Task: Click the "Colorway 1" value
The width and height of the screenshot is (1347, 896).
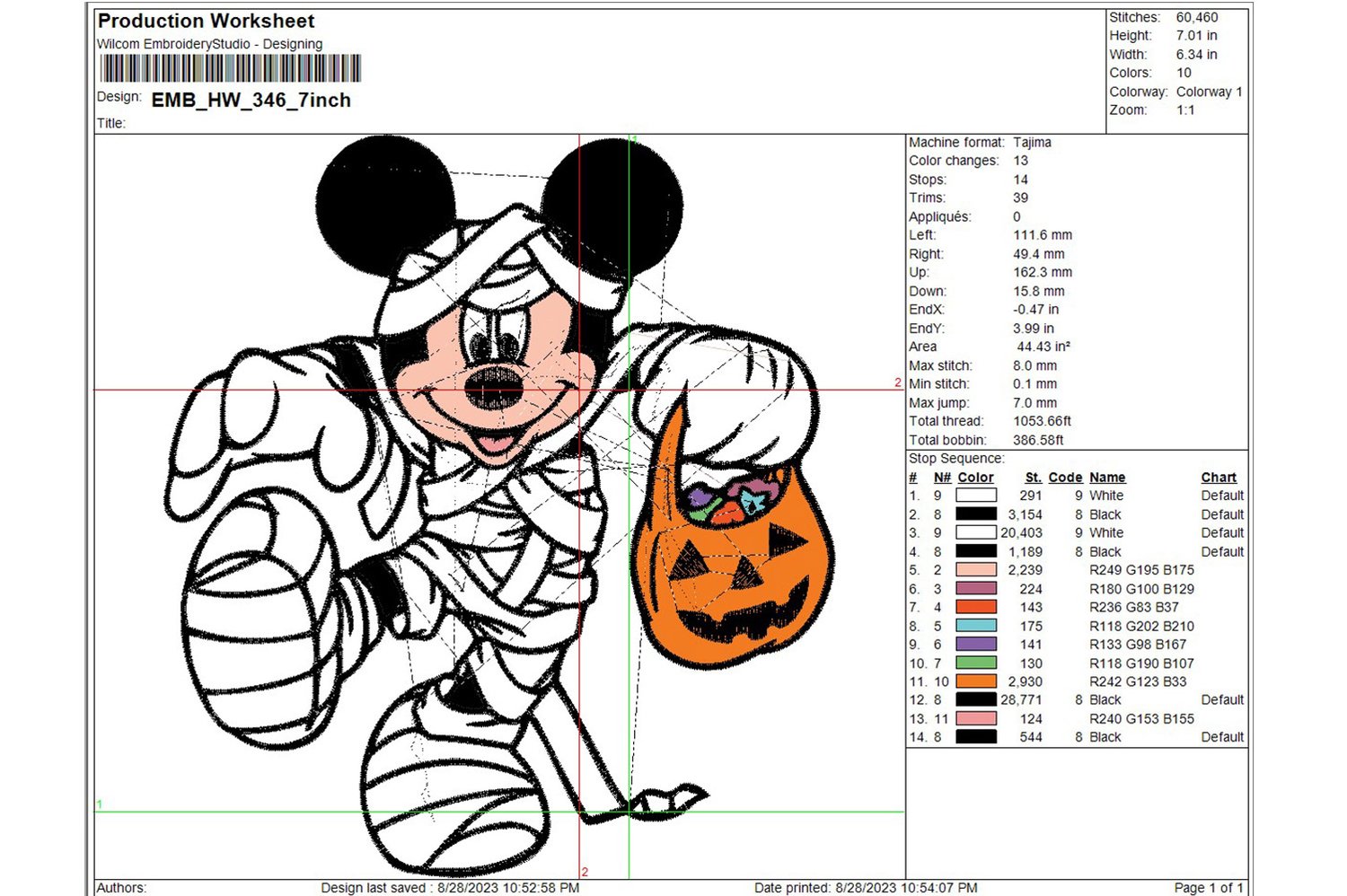Action: (1210, 92)
